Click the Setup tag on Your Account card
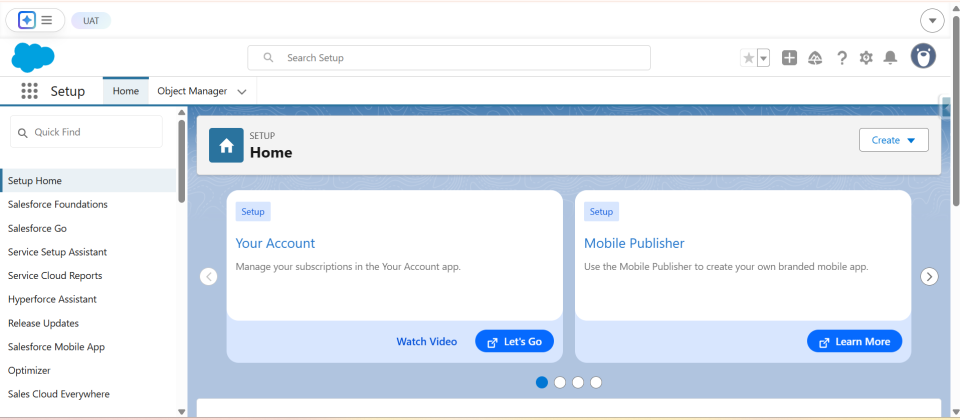The height and width of the screenshot is (420, 960). 253,212
